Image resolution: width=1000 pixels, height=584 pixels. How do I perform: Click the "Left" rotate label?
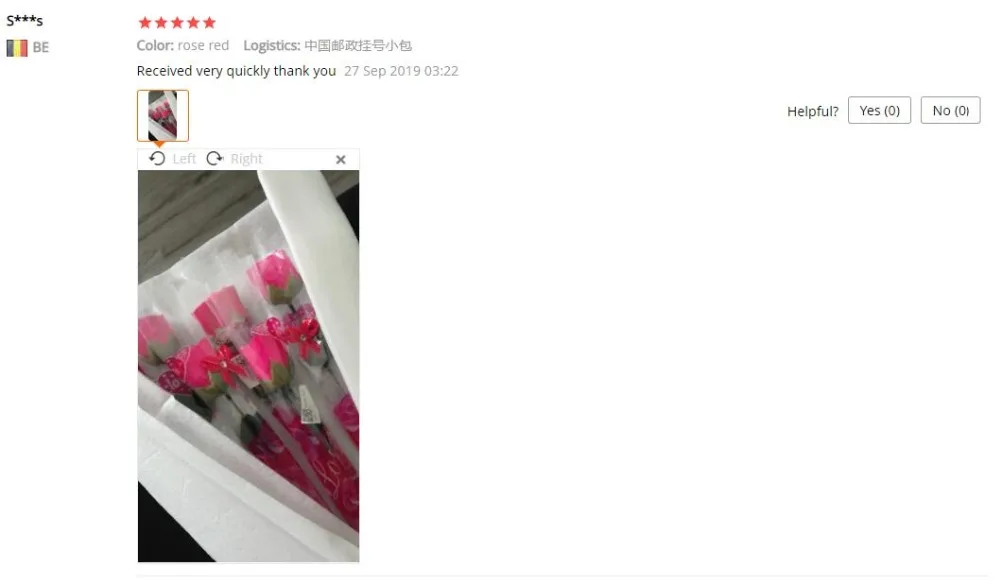click(x=184, y=159)
